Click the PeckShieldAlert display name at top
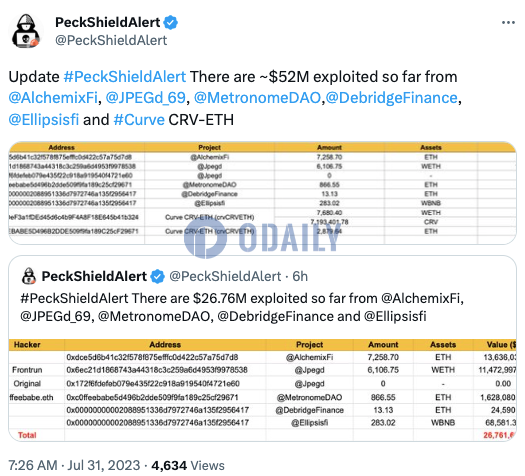Screen dimensions: 525x476 point(108,22)
